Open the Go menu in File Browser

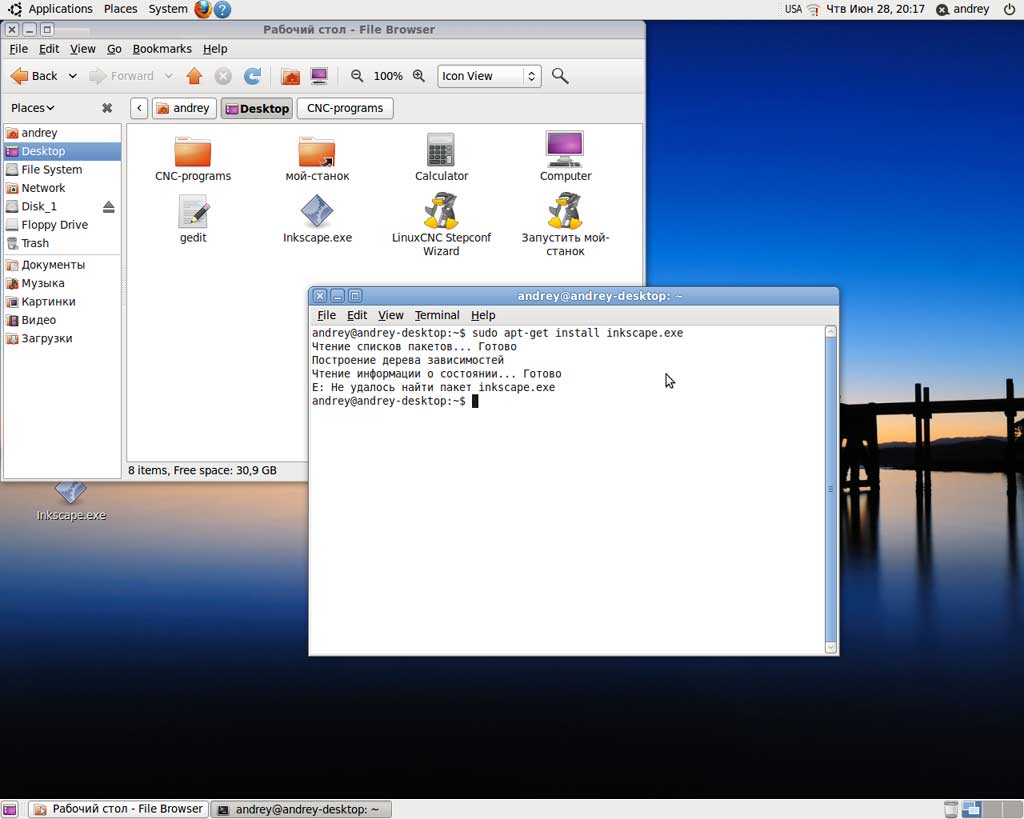point(114,49)
